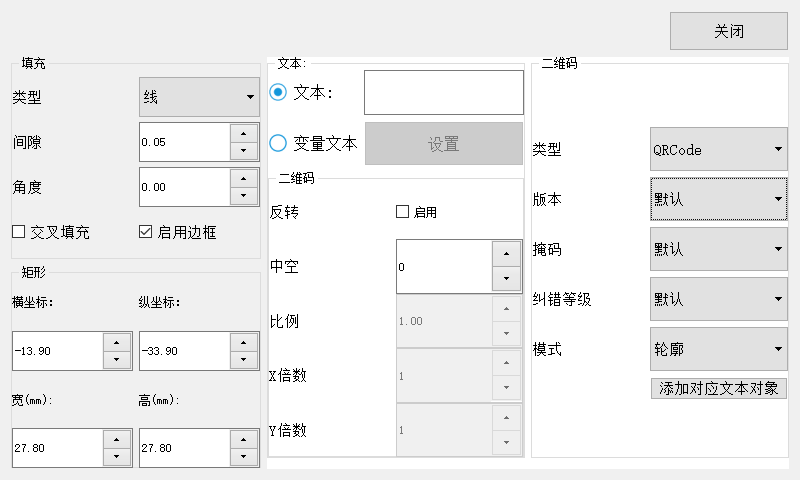800x480 pixels.
Task: Expand the 纠错等级 dropdown
Action: 718,299
